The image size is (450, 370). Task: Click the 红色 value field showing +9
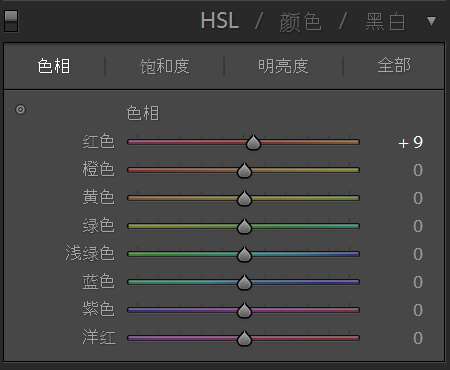pos(411,142)
